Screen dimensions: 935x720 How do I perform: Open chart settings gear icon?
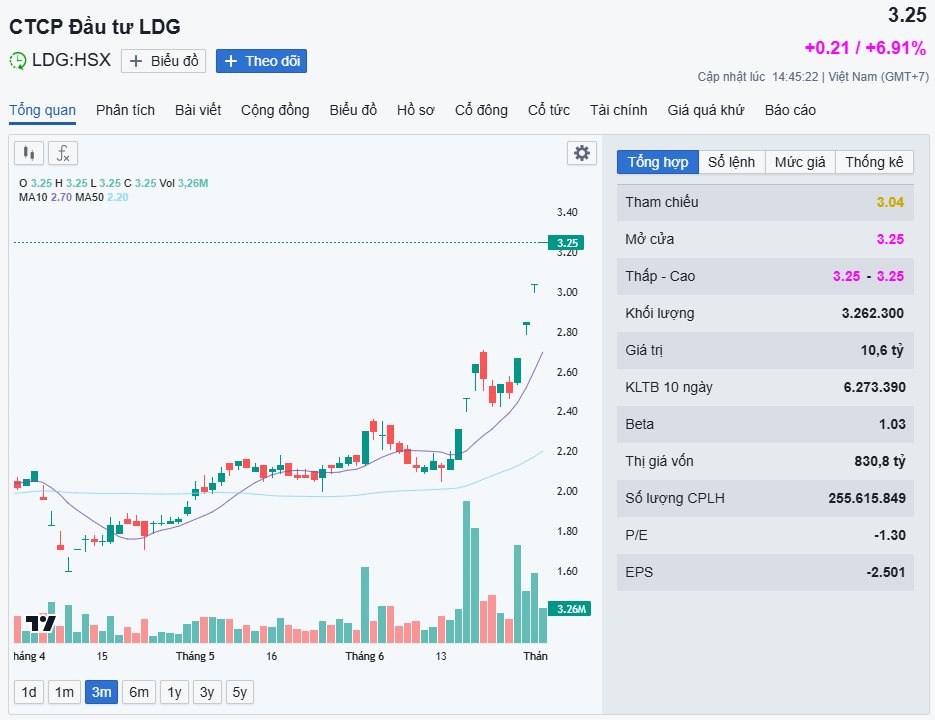[x=581, y=153]
